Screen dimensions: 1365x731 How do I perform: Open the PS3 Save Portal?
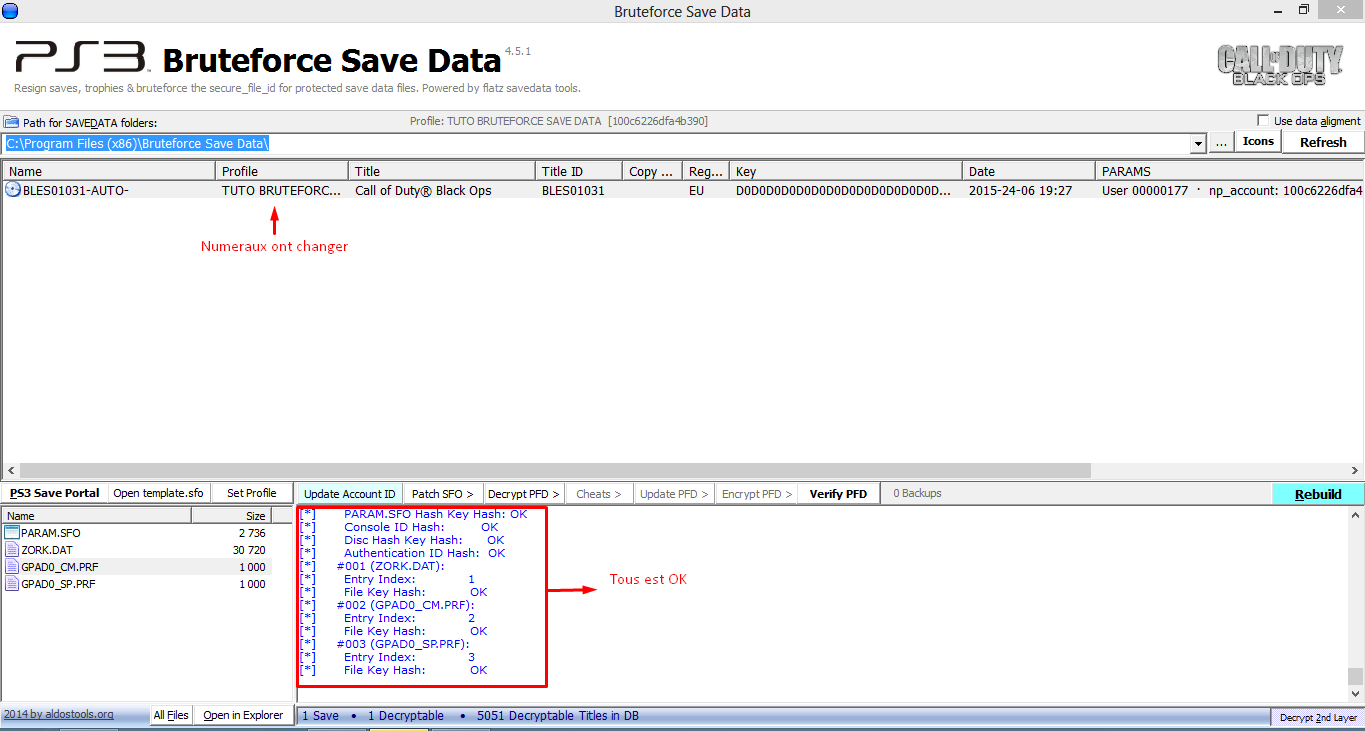(55, 493)
